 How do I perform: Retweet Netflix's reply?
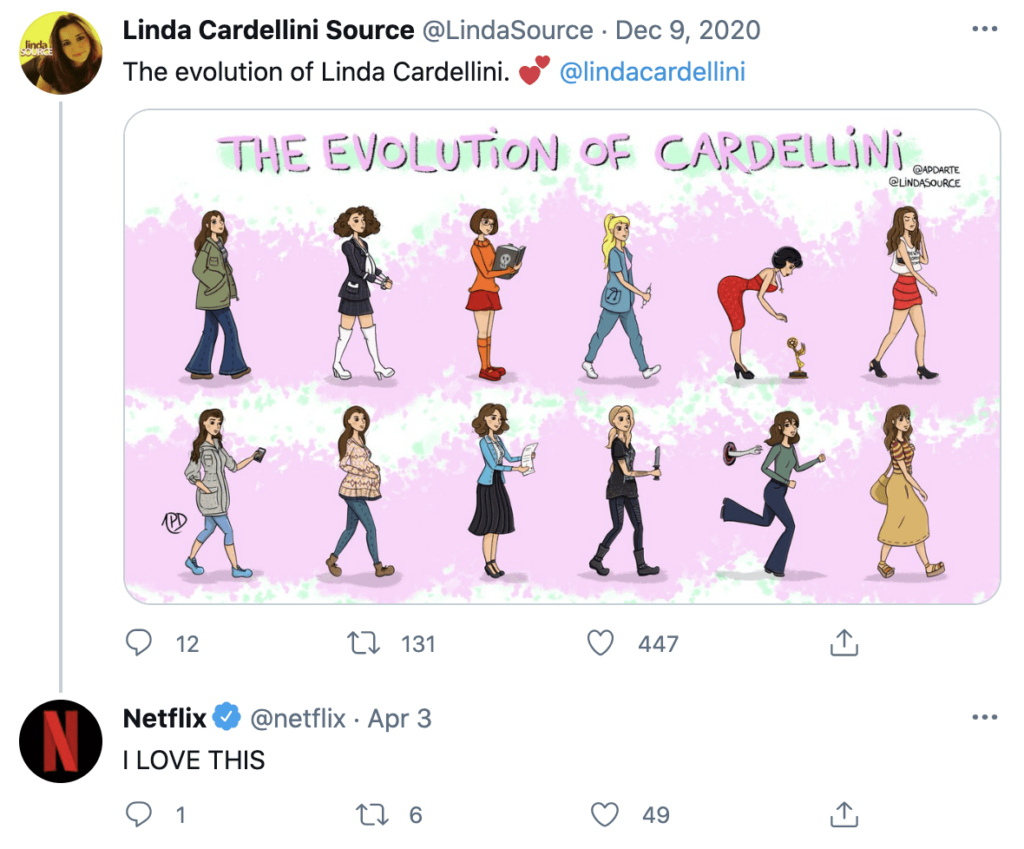(370, 815)
